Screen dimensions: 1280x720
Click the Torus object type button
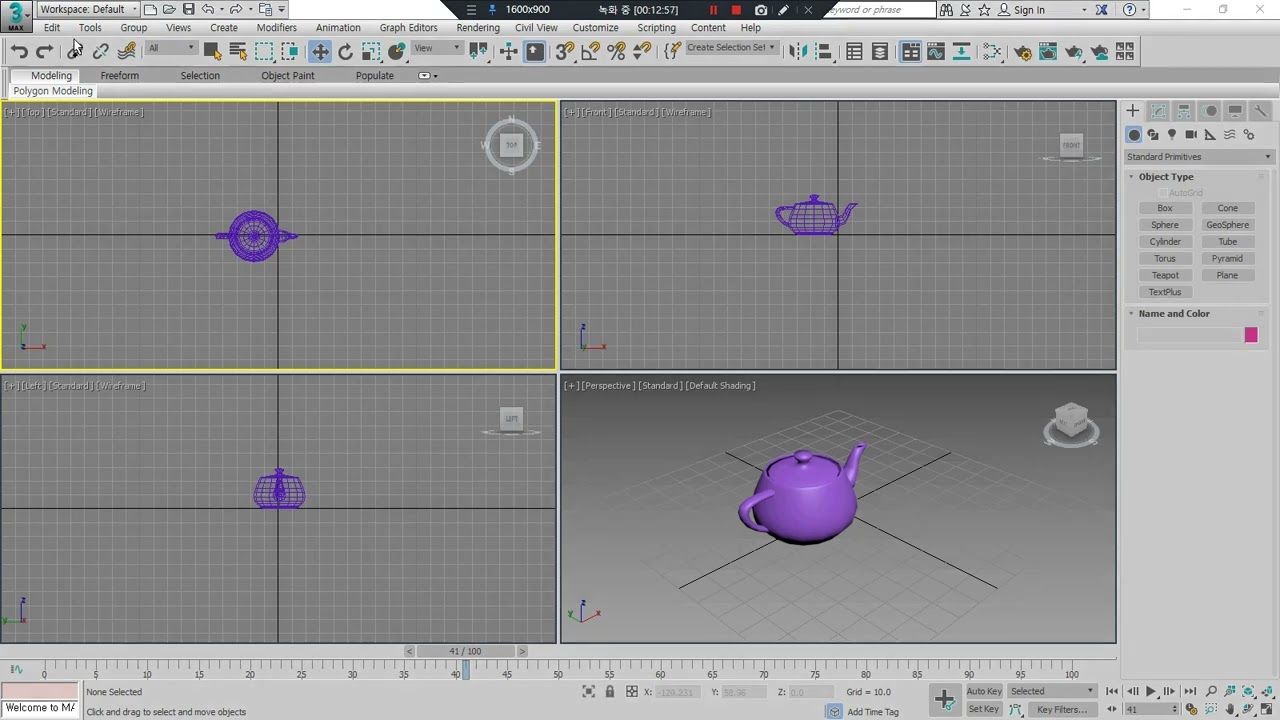(x=1165, y=258)
